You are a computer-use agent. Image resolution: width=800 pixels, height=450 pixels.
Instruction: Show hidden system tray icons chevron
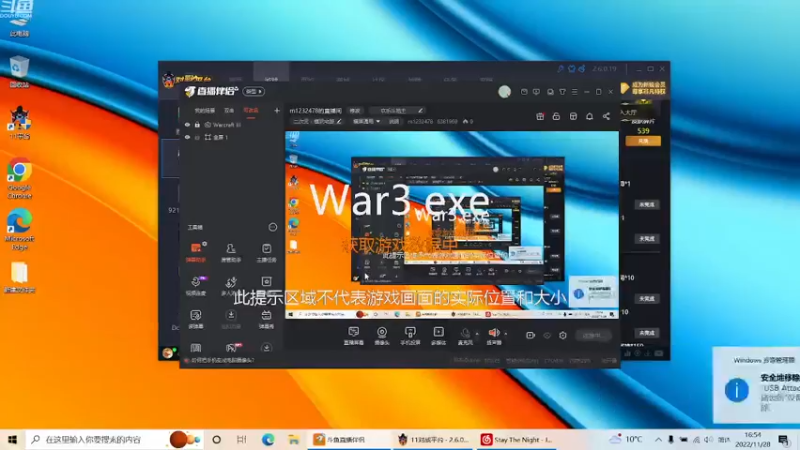(x=658, y=439)
